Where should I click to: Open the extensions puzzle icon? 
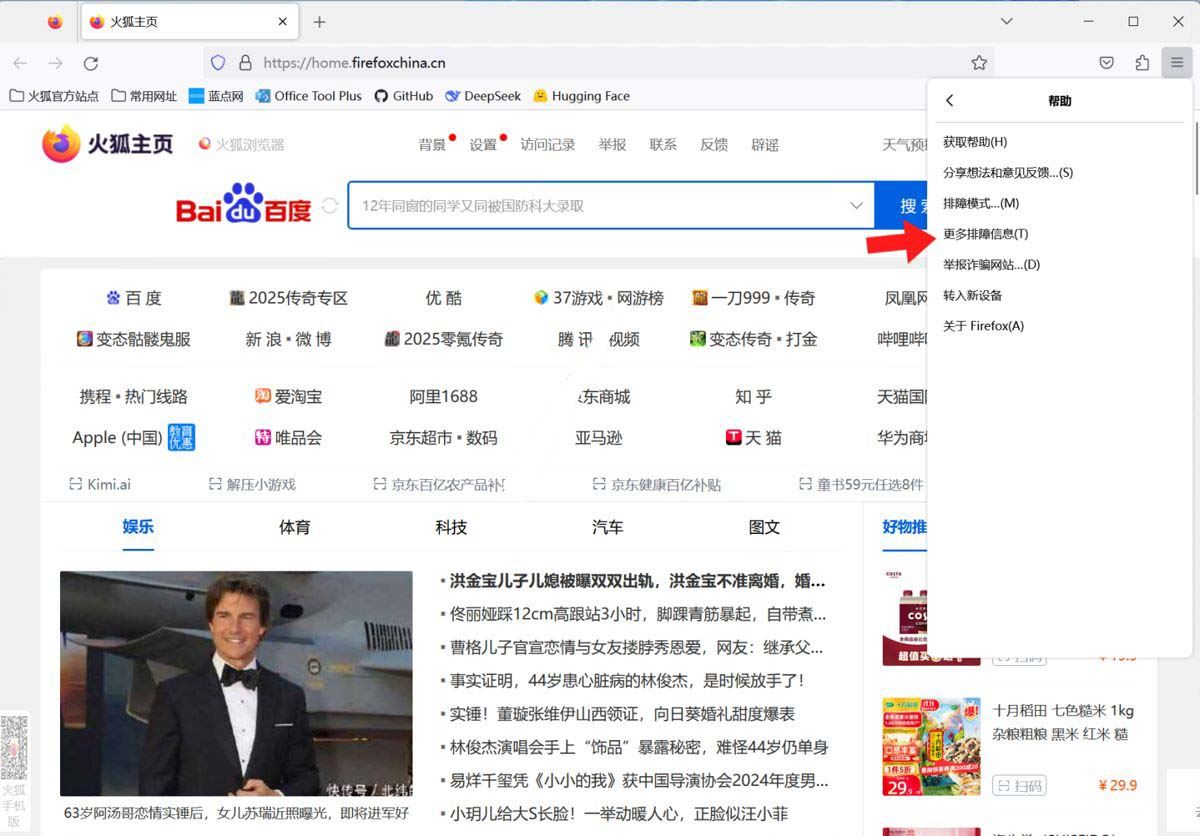pyautogui.click(x=1142, y=63)
